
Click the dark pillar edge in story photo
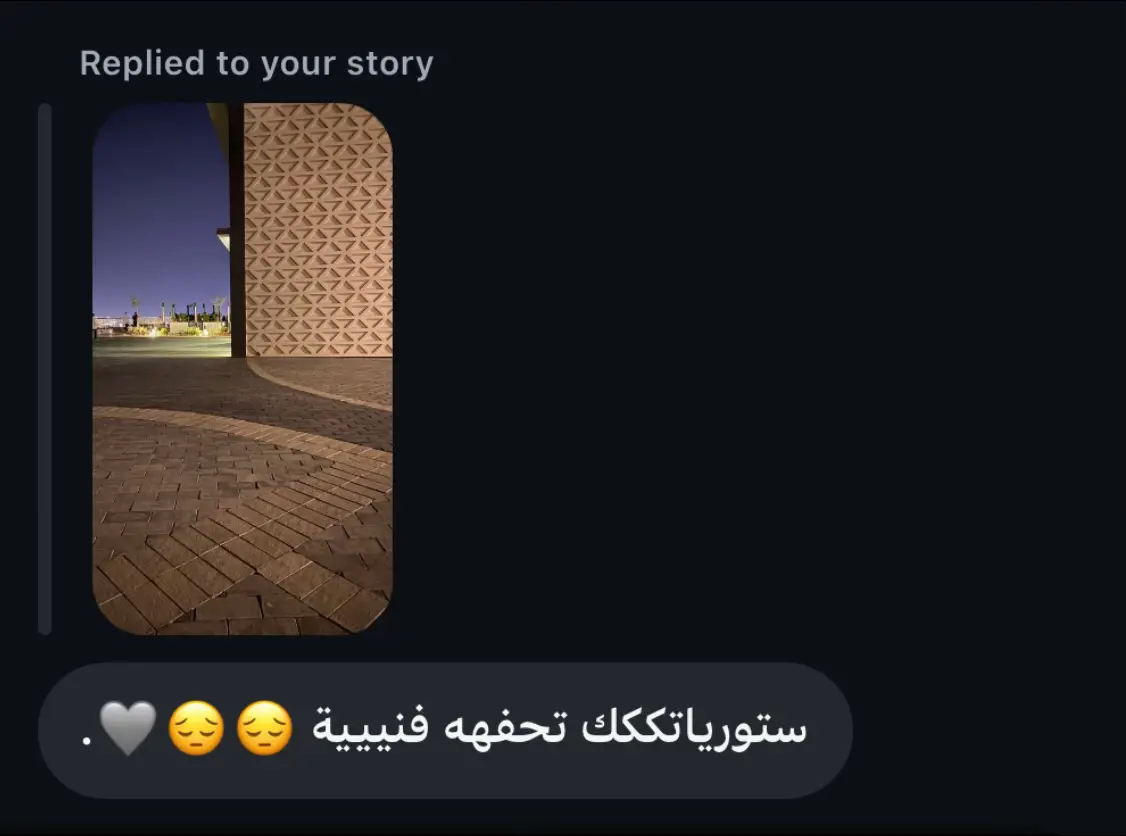(x=236, y=230)
